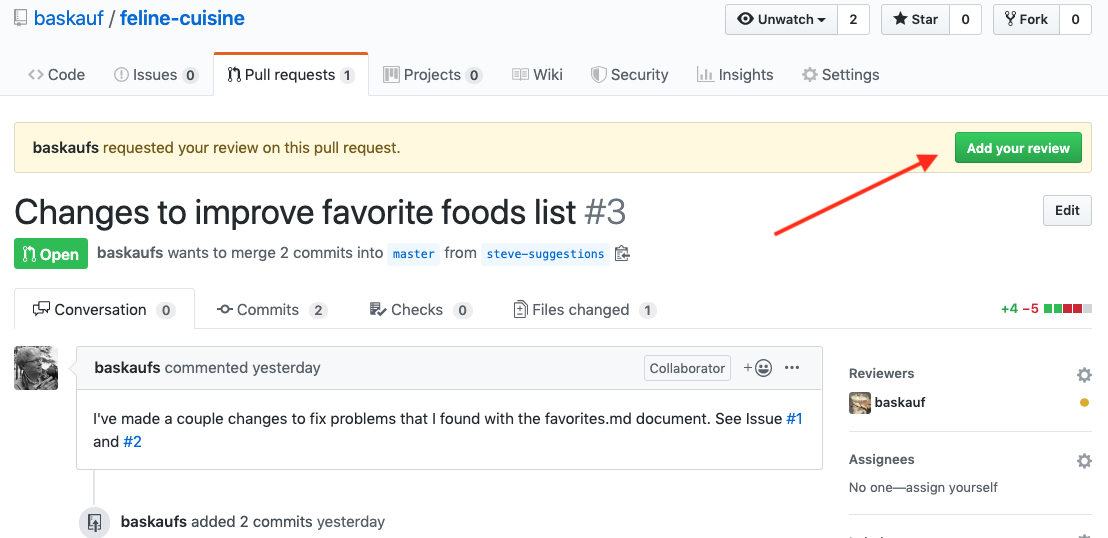1108x538 pixels.
Task: Star the feline-cuisine repository
Action: (x=915, y=20)
